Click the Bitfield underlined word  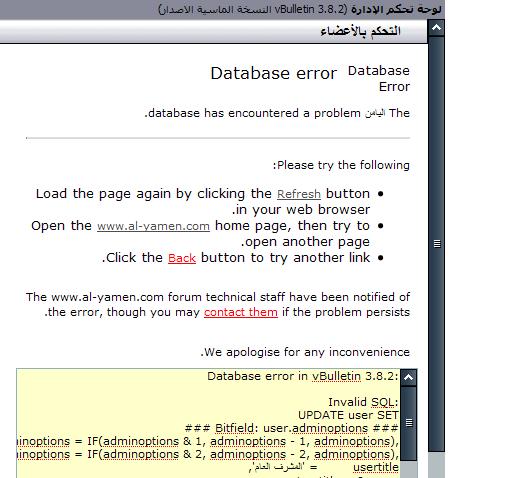tap(235, 428)
